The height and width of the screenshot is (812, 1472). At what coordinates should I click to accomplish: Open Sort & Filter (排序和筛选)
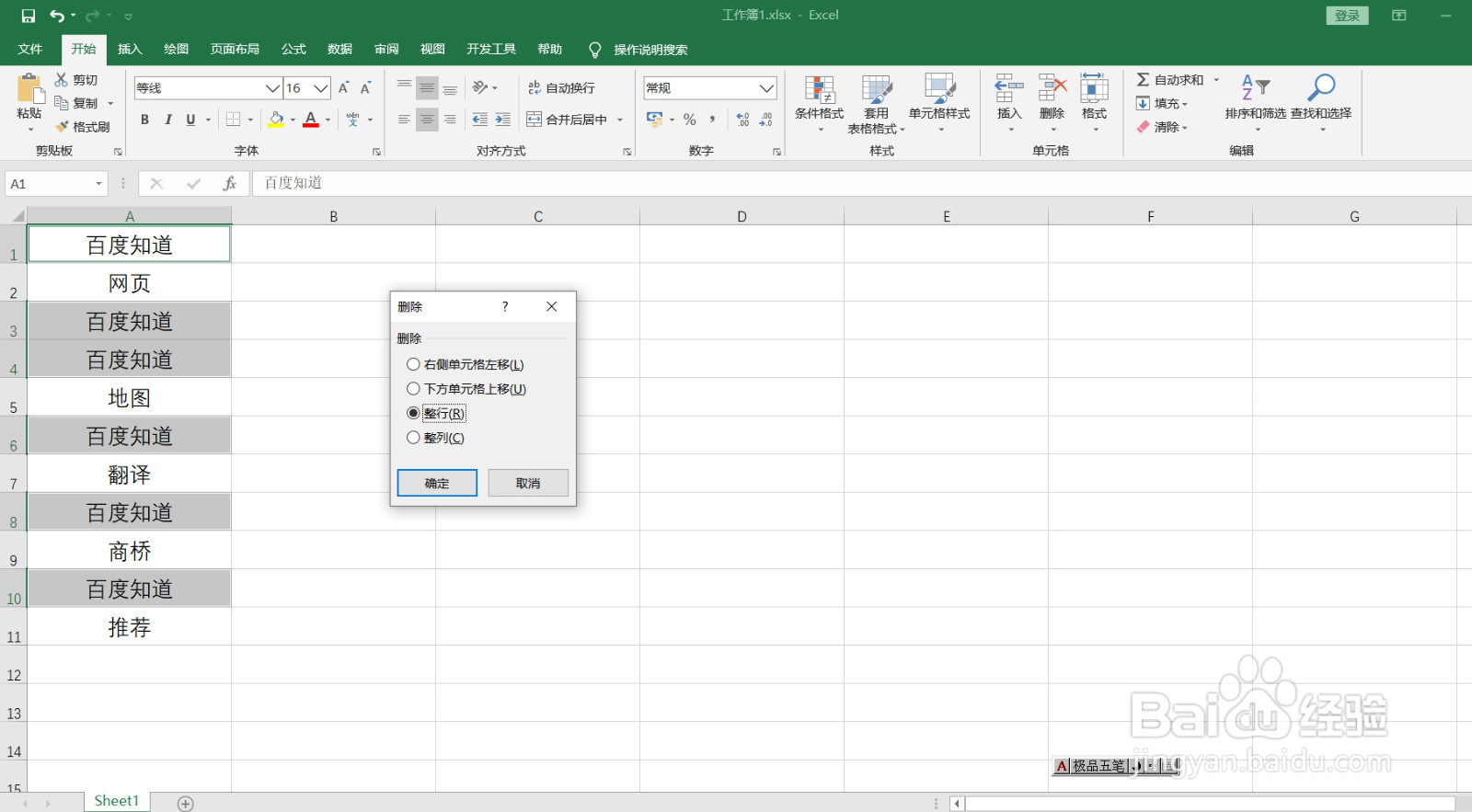1255,101
